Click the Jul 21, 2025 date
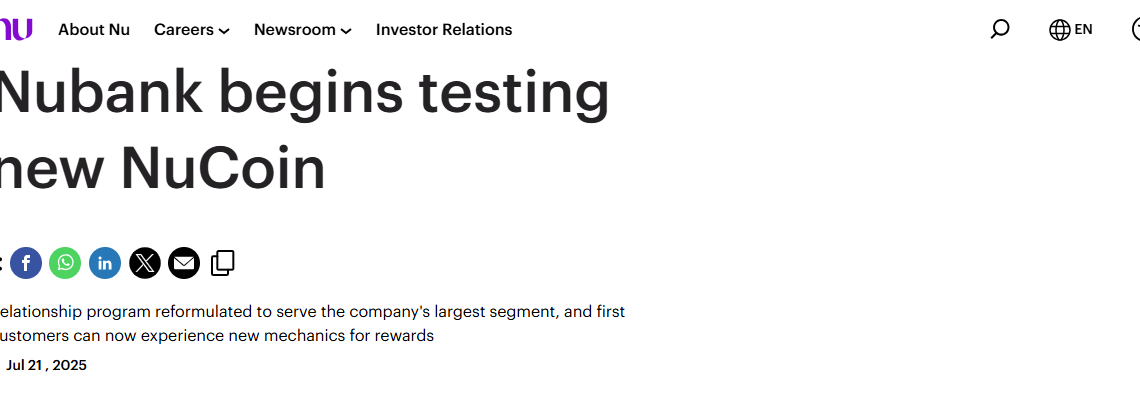 click(46, 365)
